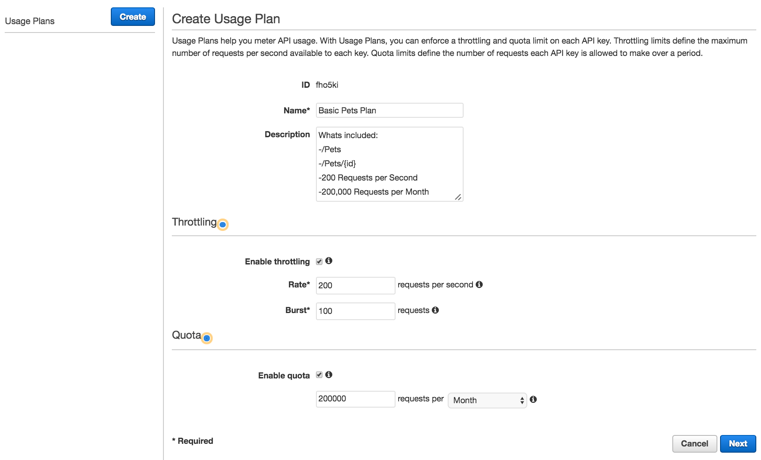The height and width of the screenshot is (460, 761).
Task: Click info icon beside requests per second
Action: click(x=479, y=284)
